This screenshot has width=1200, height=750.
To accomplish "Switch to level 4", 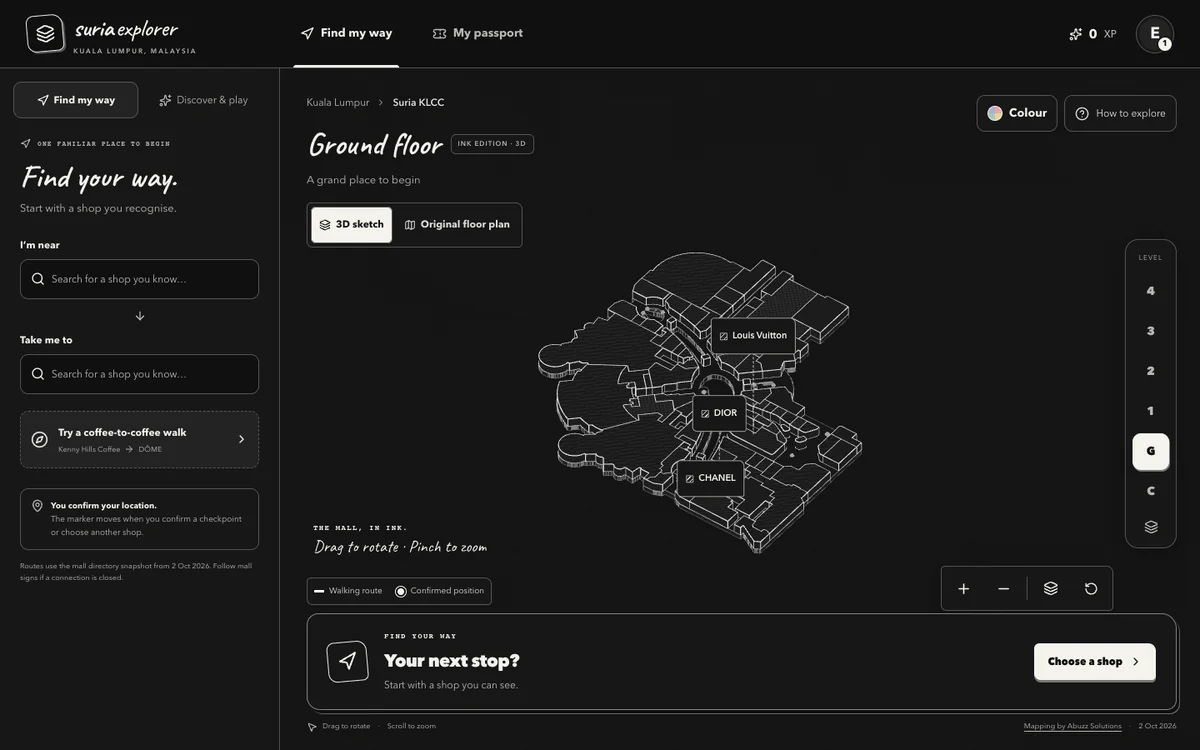I will coord(1151,291).
